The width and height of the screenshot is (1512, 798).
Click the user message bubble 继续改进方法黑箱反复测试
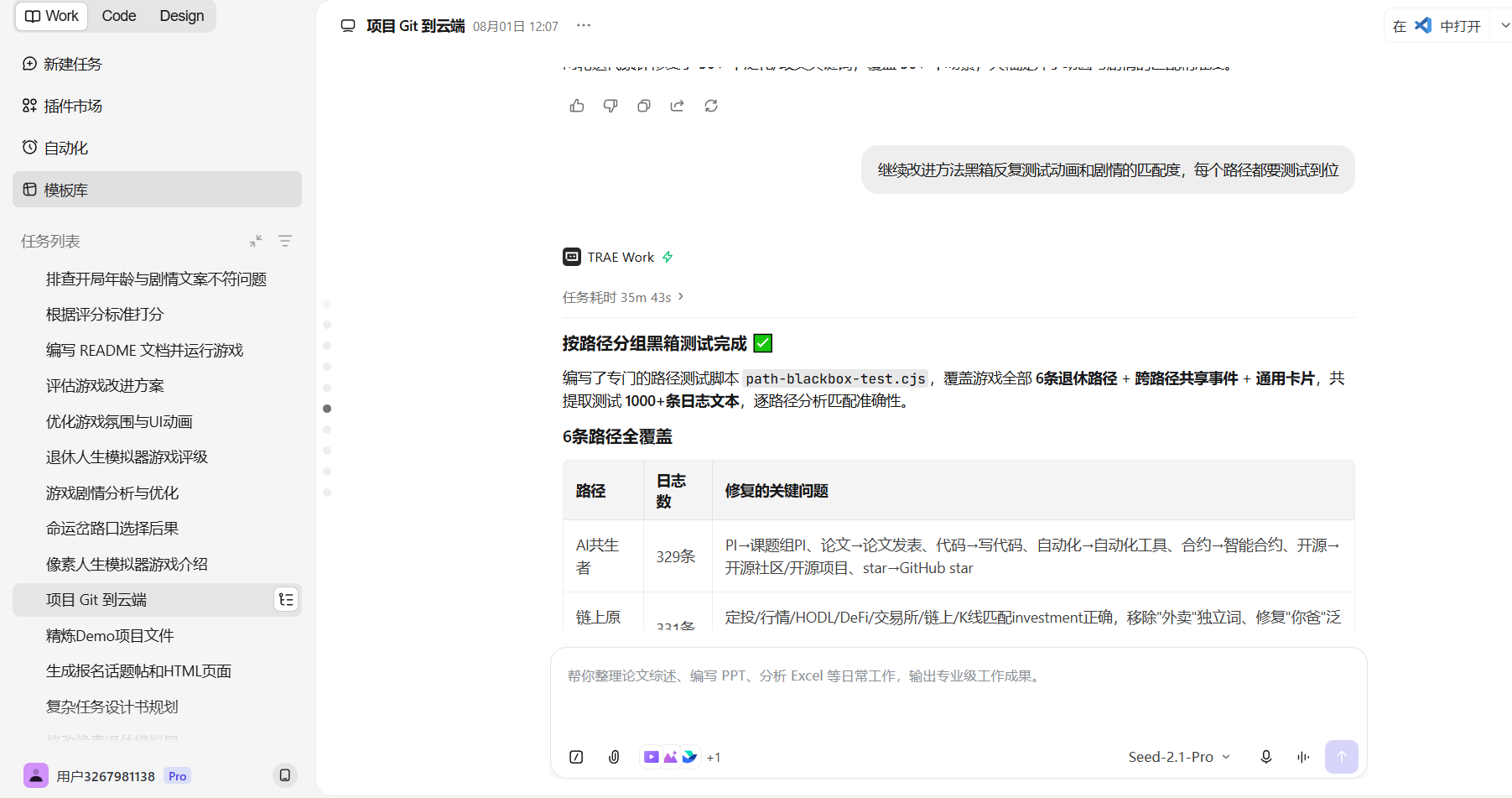click(1108, 170)
